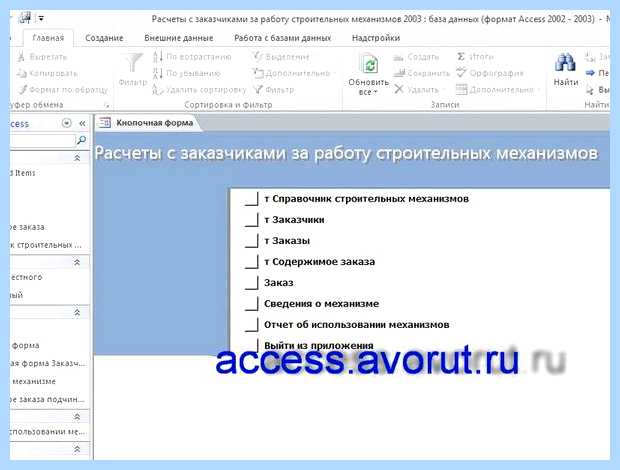Click Spelling (Орфография) icon
This screenshot has height=470, width=620.
[x=461, y=73]
